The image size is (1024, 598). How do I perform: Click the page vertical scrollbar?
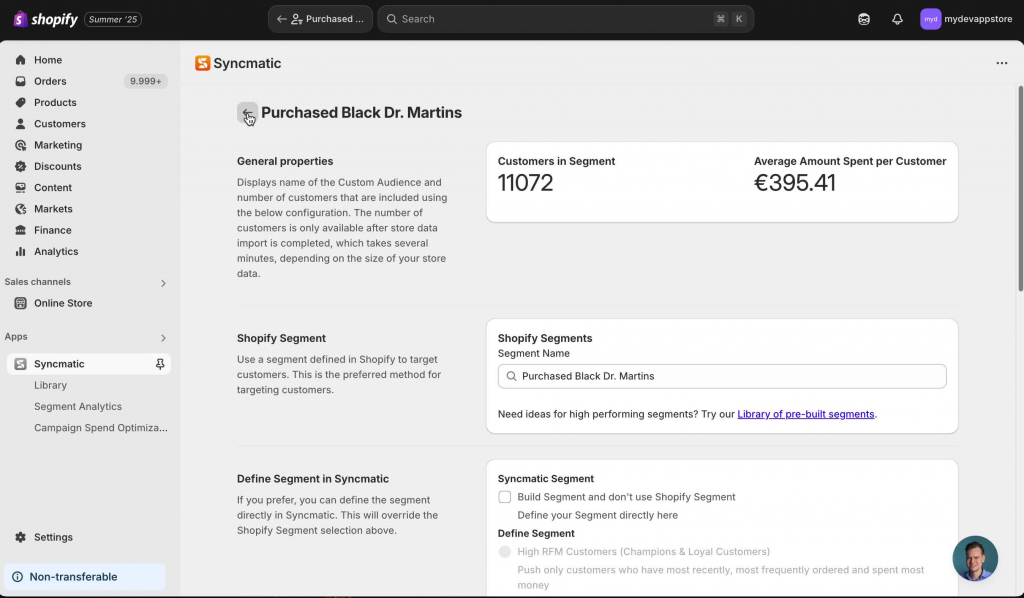click(1020, 189)
